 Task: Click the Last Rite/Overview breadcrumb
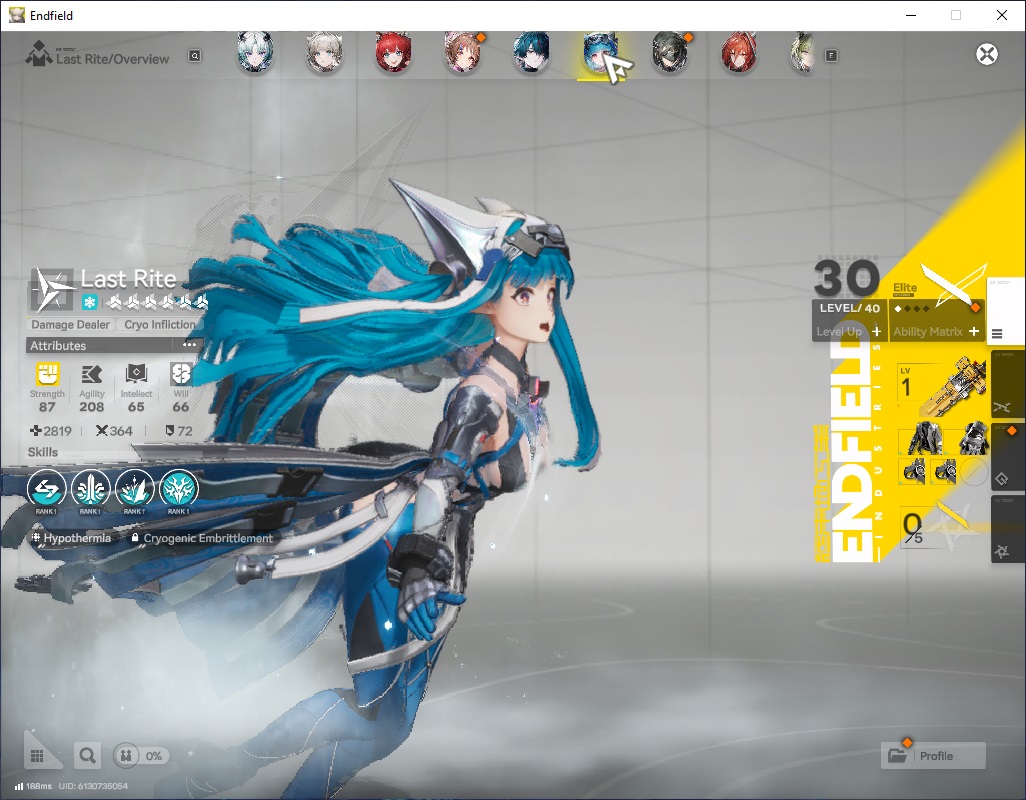coord(113,59)
